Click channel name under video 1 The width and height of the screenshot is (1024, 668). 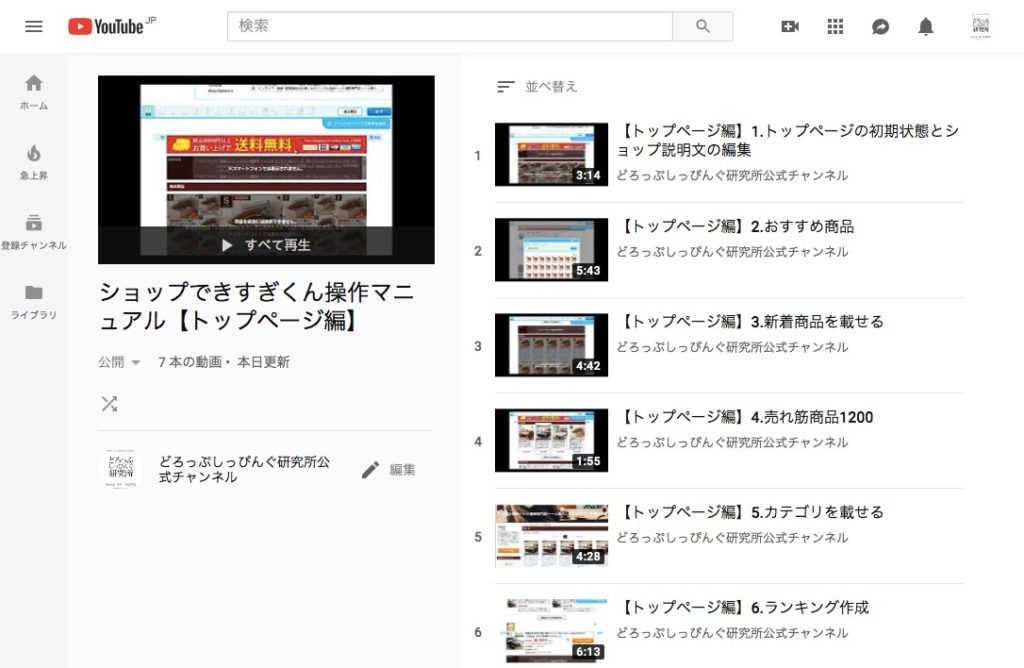pyautogui.click(x=732, y=175)
